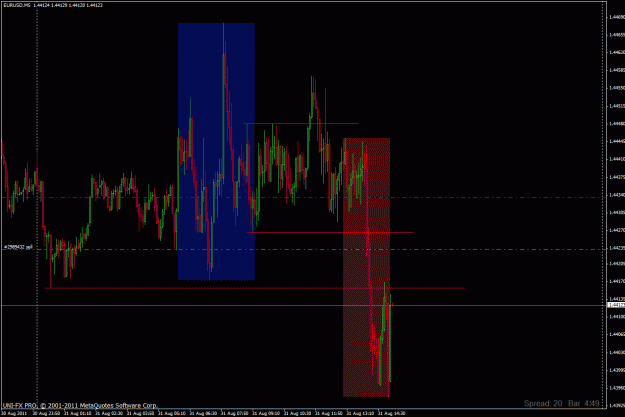Click the 31 Aug 11:50 time label

[x=329, y=413]
